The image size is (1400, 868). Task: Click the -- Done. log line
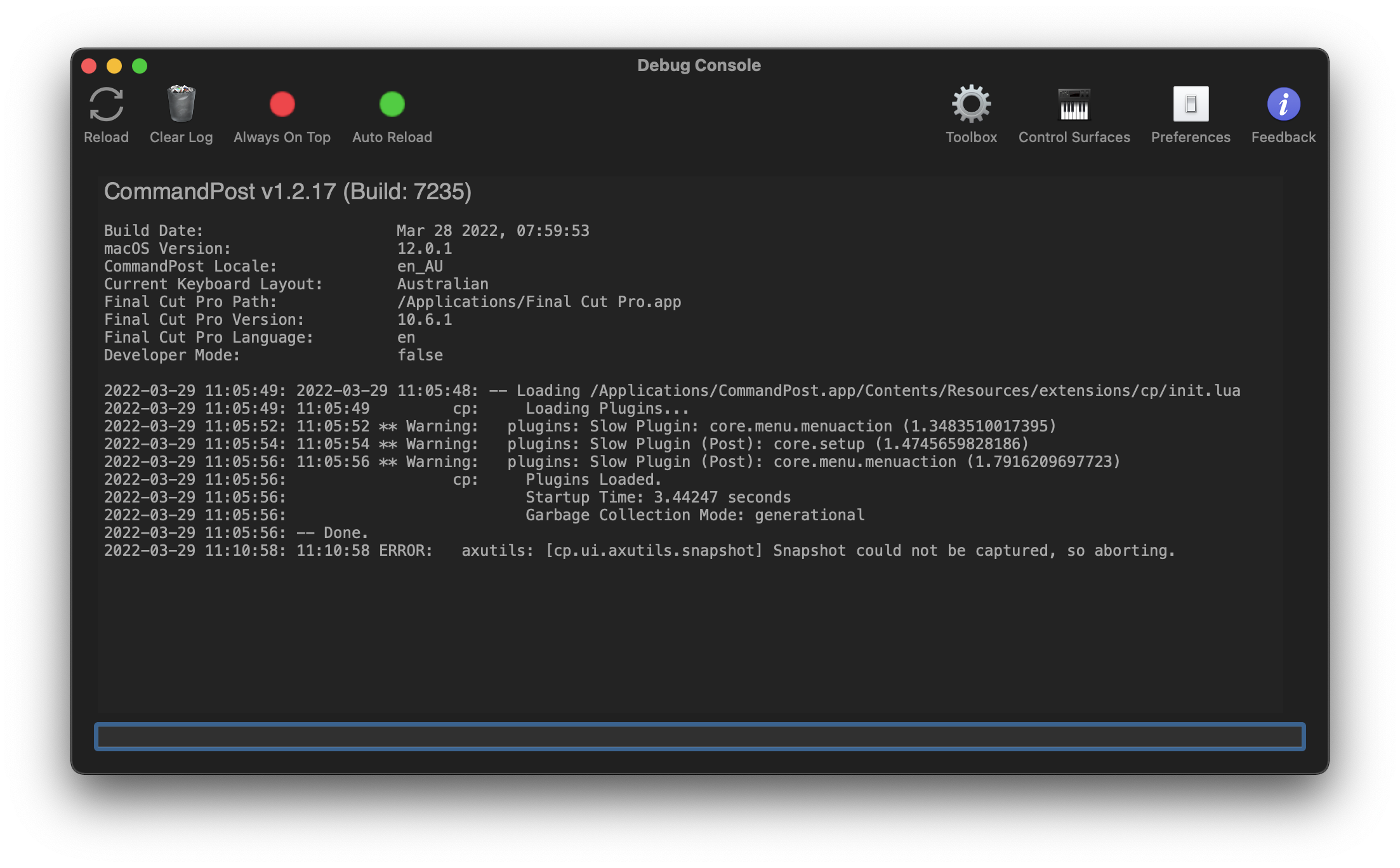(236, 533)
